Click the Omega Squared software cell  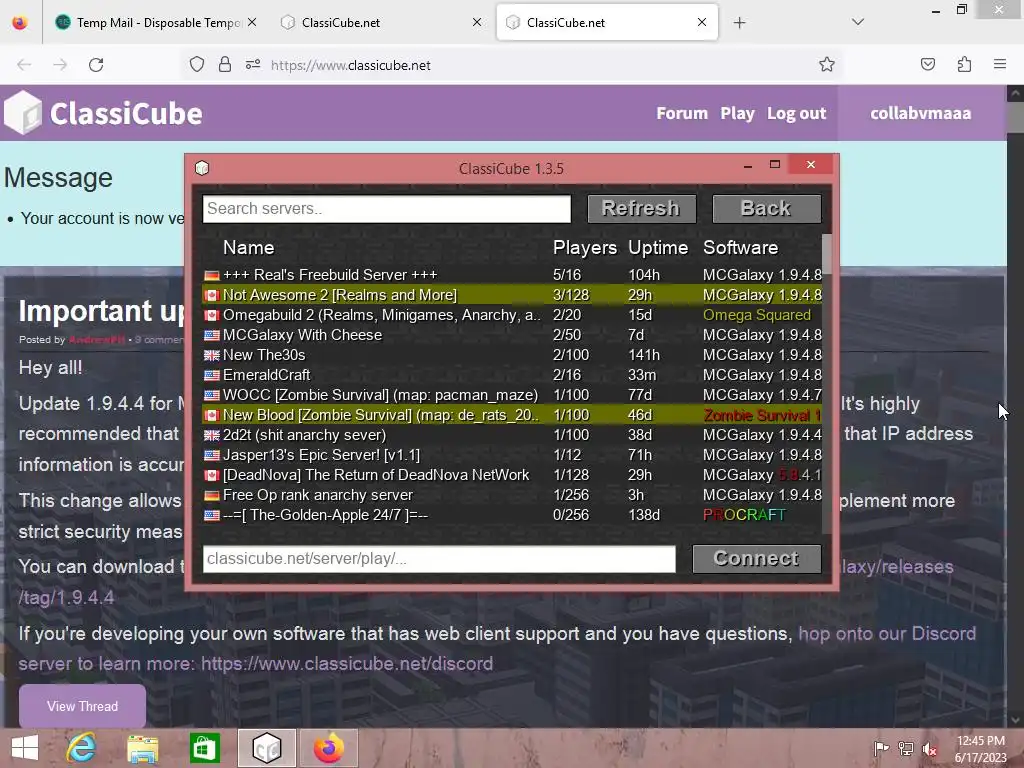(757, 315)
